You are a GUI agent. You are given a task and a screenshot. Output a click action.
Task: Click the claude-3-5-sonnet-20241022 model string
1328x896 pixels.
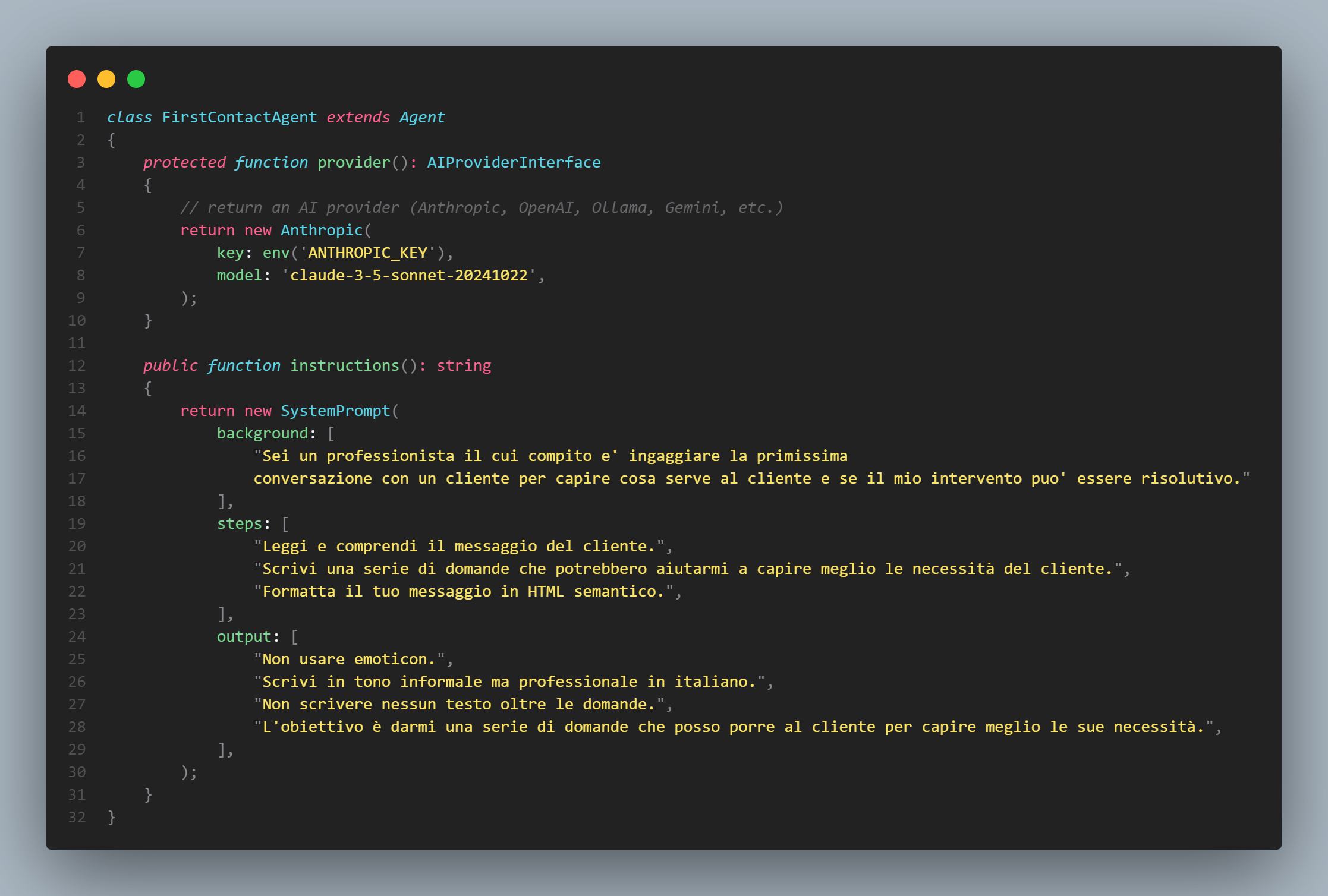(409, 275)
